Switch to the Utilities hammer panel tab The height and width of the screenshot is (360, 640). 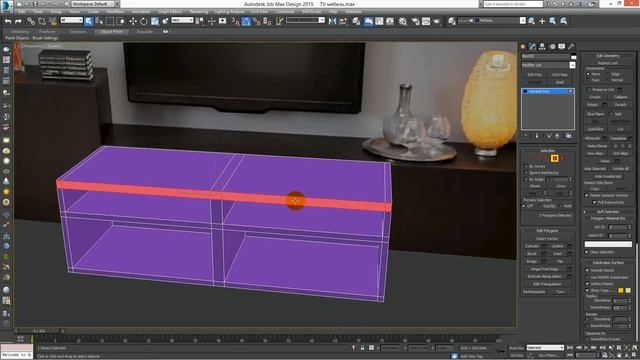[x=571, y=47]
